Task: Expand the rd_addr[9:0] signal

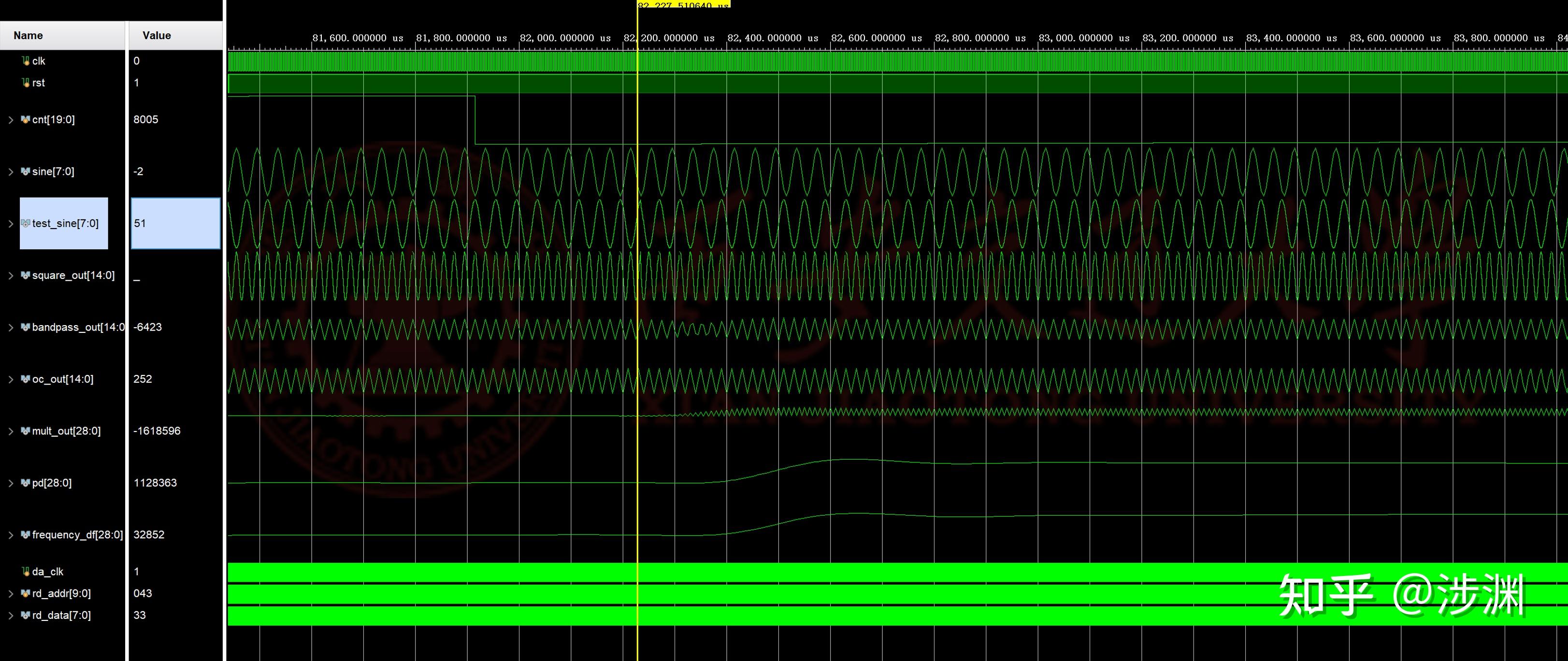Action: [x=10, y=593]
